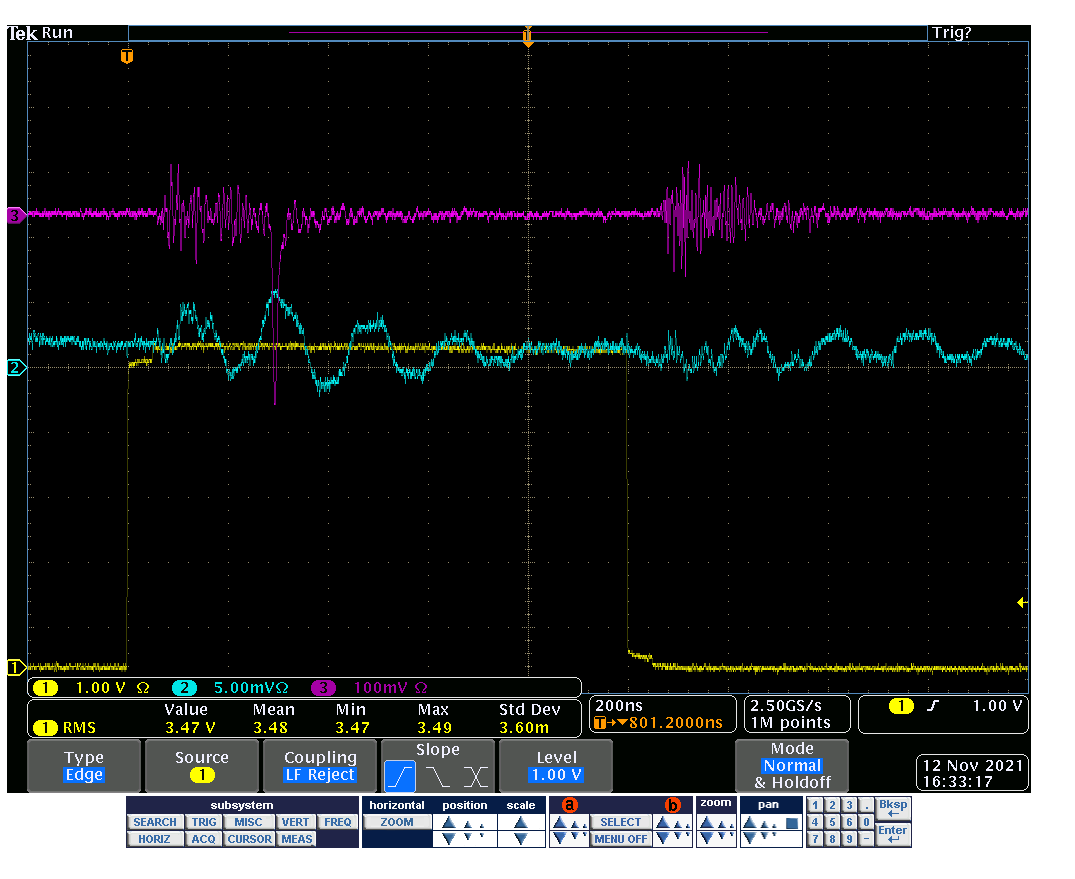Click the Enter key on keypad
This screenshot has height=879, width=1075.
tap(892, 834)
